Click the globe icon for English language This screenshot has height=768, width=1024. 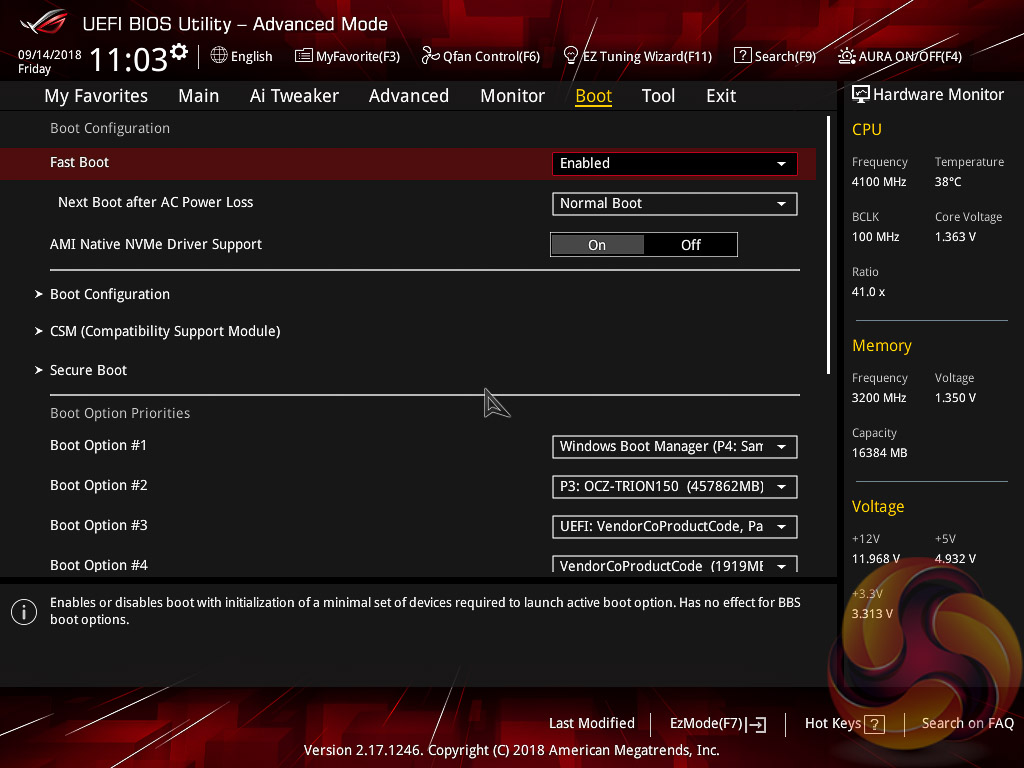pos(219,56)
